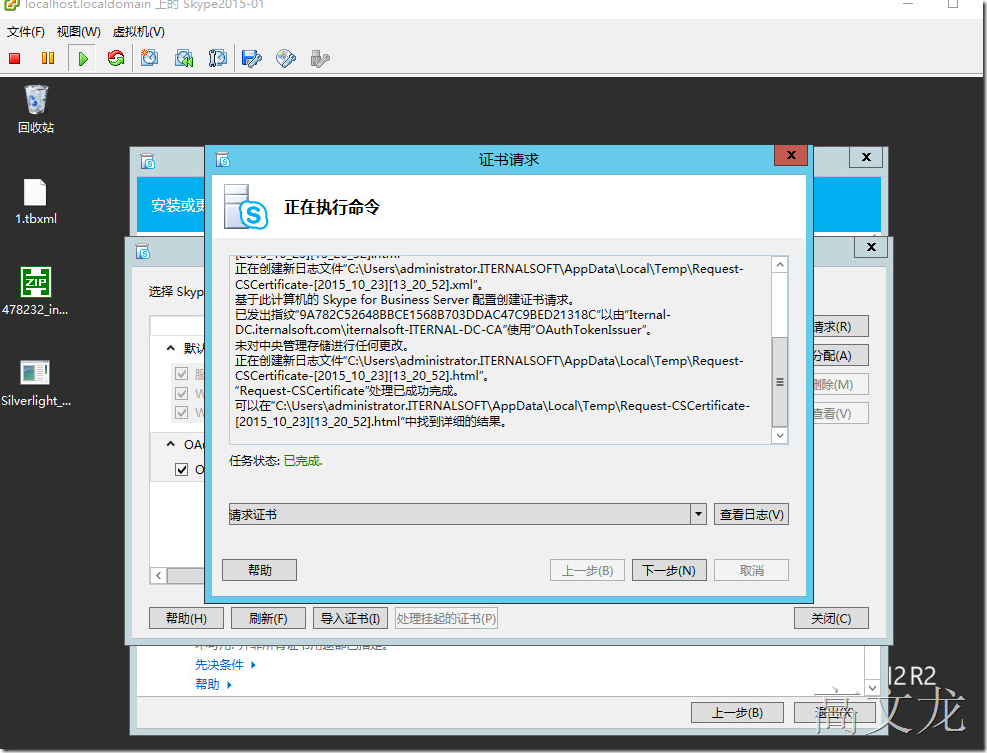Click the USB device toolbar icon
Screen dimensions: 987x753
pyautogui.click(x=320, y=59)
